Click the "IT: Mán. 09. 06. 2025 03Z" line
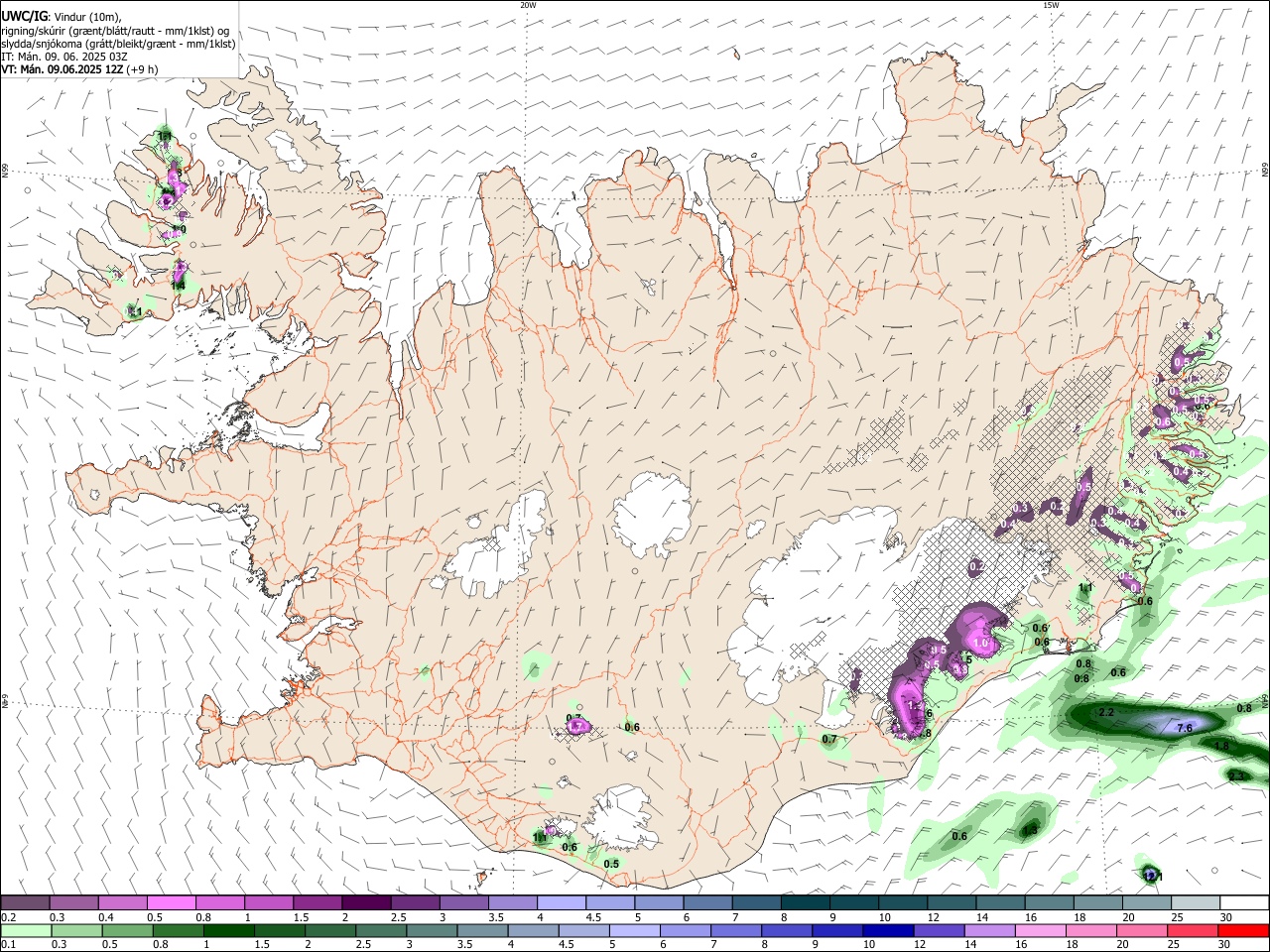Image resolution: width=1270 pixels, height=952 pixels. (x=66, y=57)
